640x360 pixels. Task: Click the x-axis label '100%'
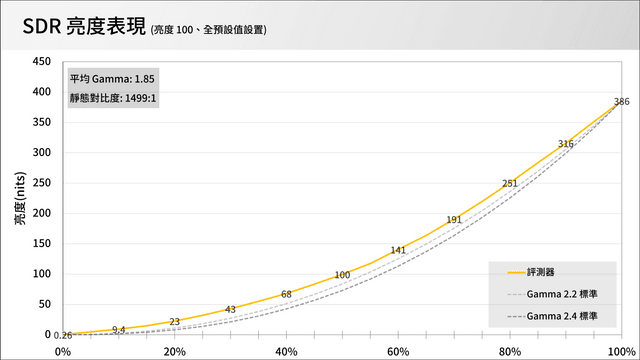tap(622, 351)
